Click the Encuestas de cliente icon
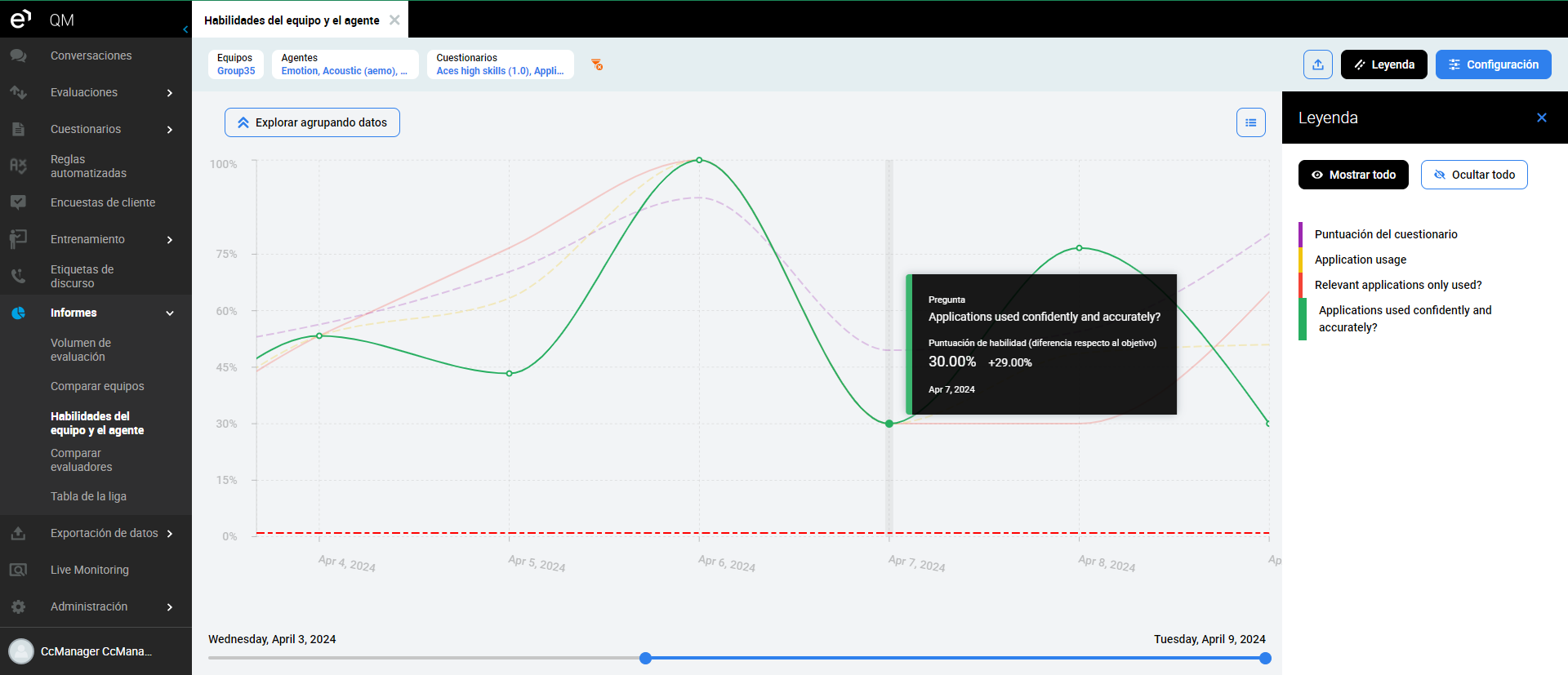 coord(18,202)
